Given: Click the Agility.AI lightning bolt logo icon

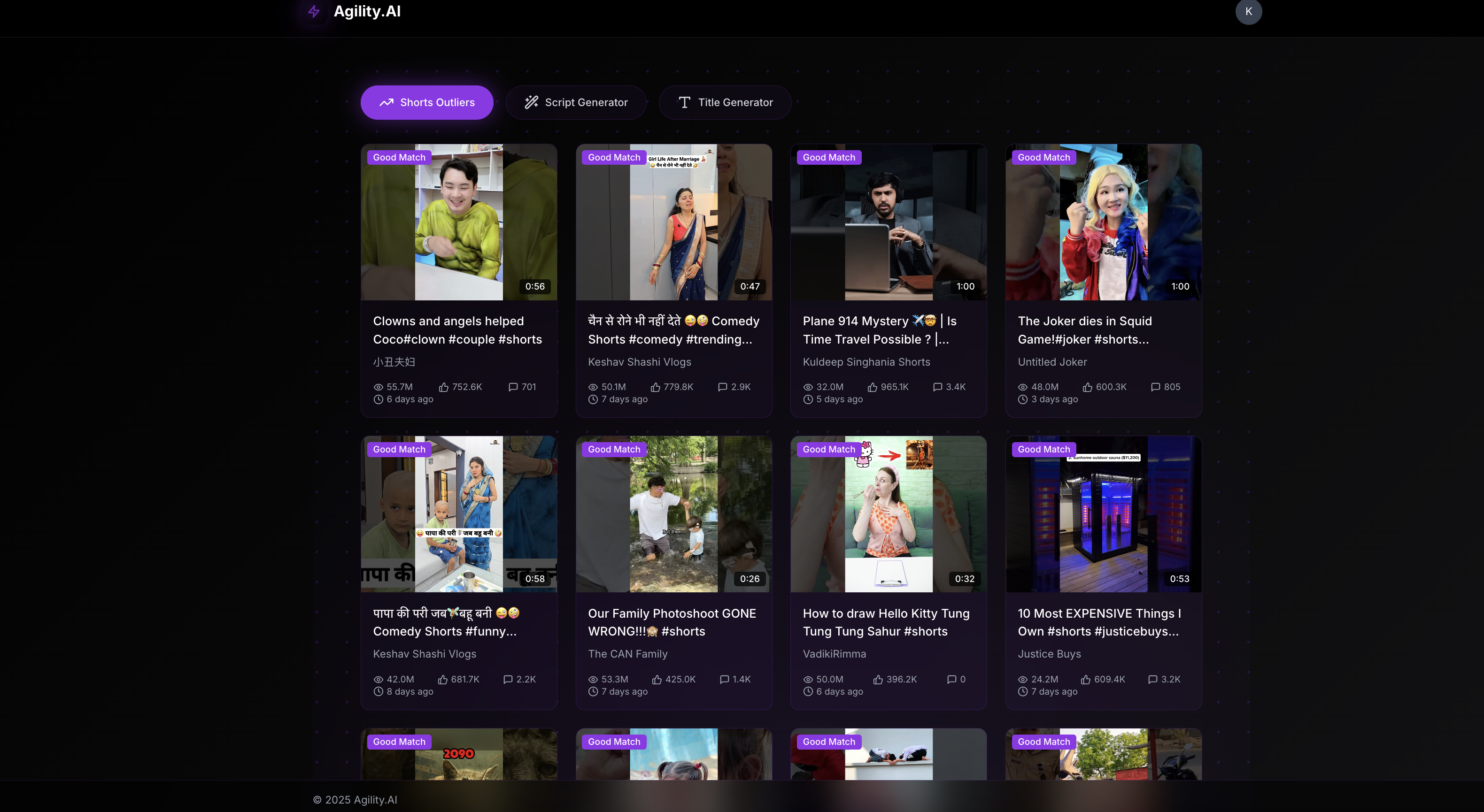Looking at the screenshot, I should click(314, 12).
